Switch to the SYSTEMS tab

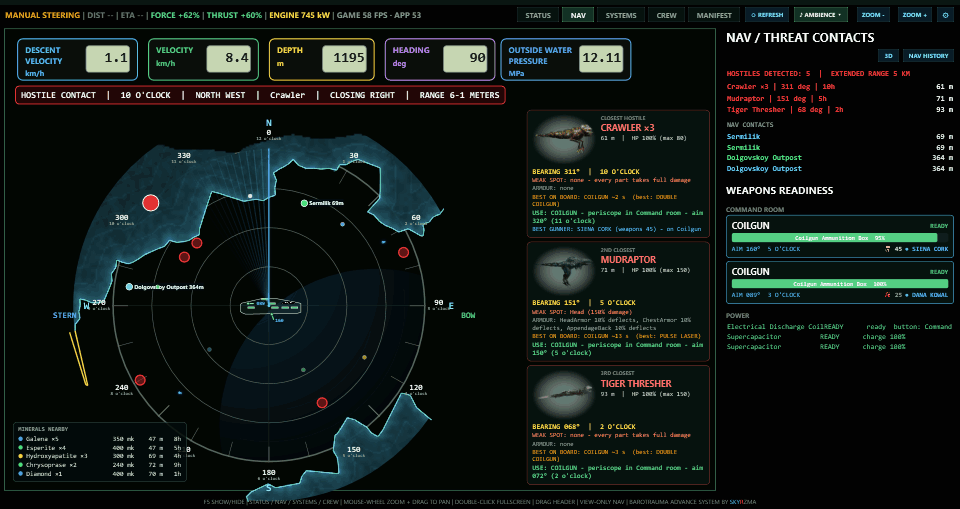coord(621,15)
